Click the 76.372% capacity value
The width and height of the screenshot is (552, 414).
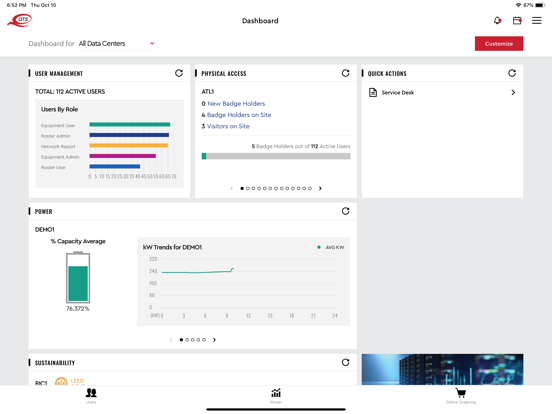tap(78, 309)
